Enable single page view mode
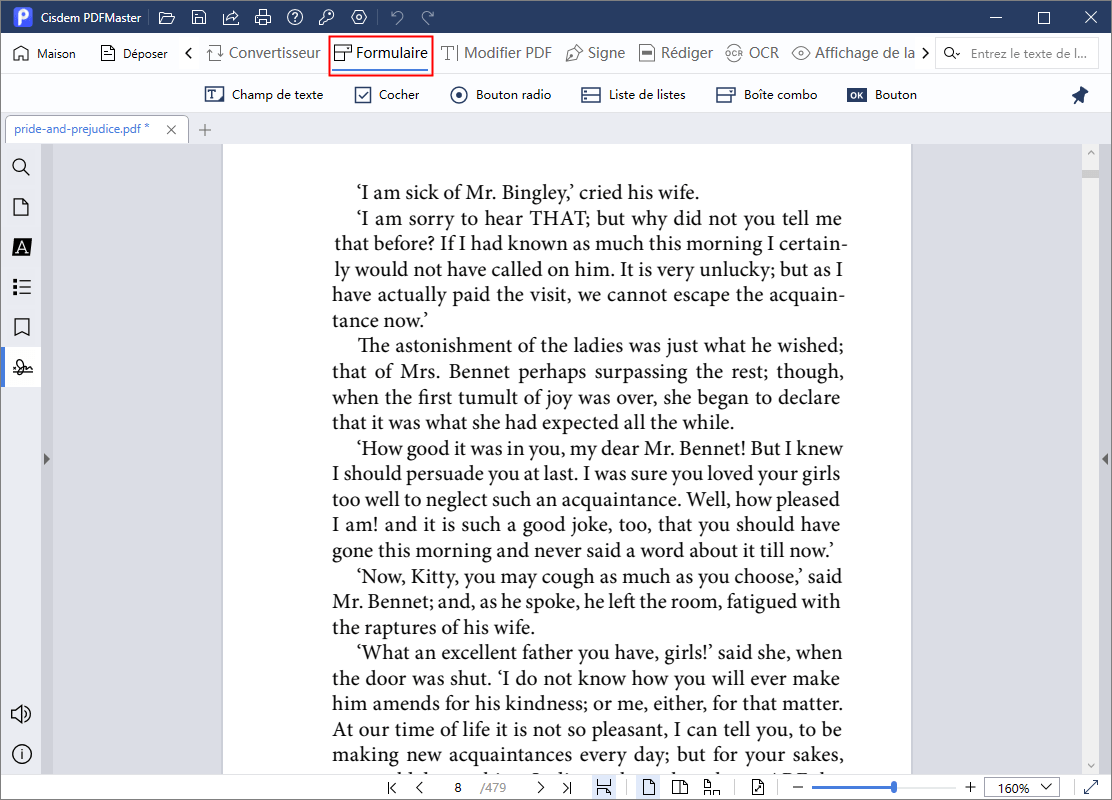This screenshot has height=800, width=1112. pyautogui.click(x=649, y=788)
